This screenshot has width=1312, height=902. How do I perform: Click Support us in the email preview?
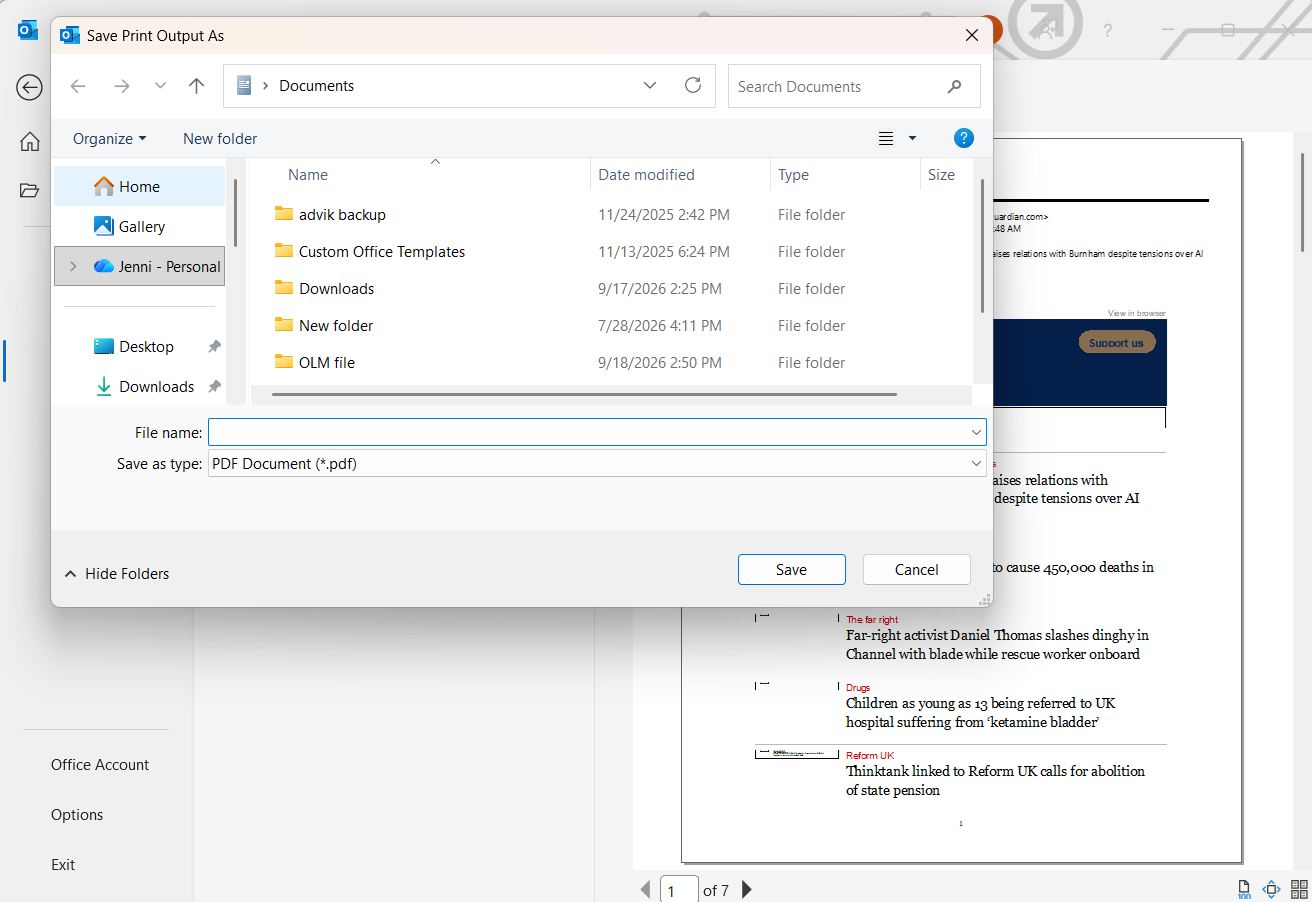click(x=1116, y=343)
